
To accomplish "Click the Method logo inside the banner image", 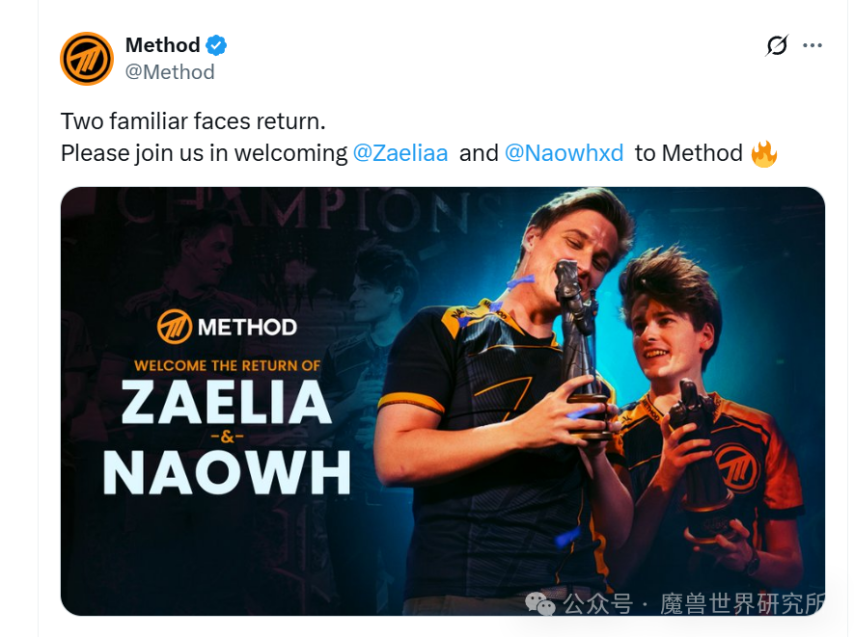I will (x=174, y=327).
